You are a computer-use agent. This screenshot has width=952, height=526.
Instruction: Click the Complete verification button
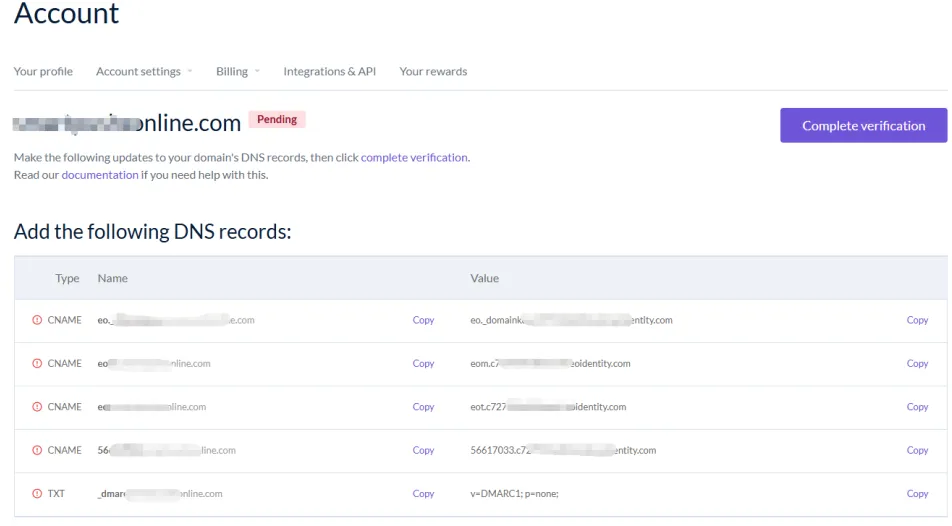pos(863,125)
